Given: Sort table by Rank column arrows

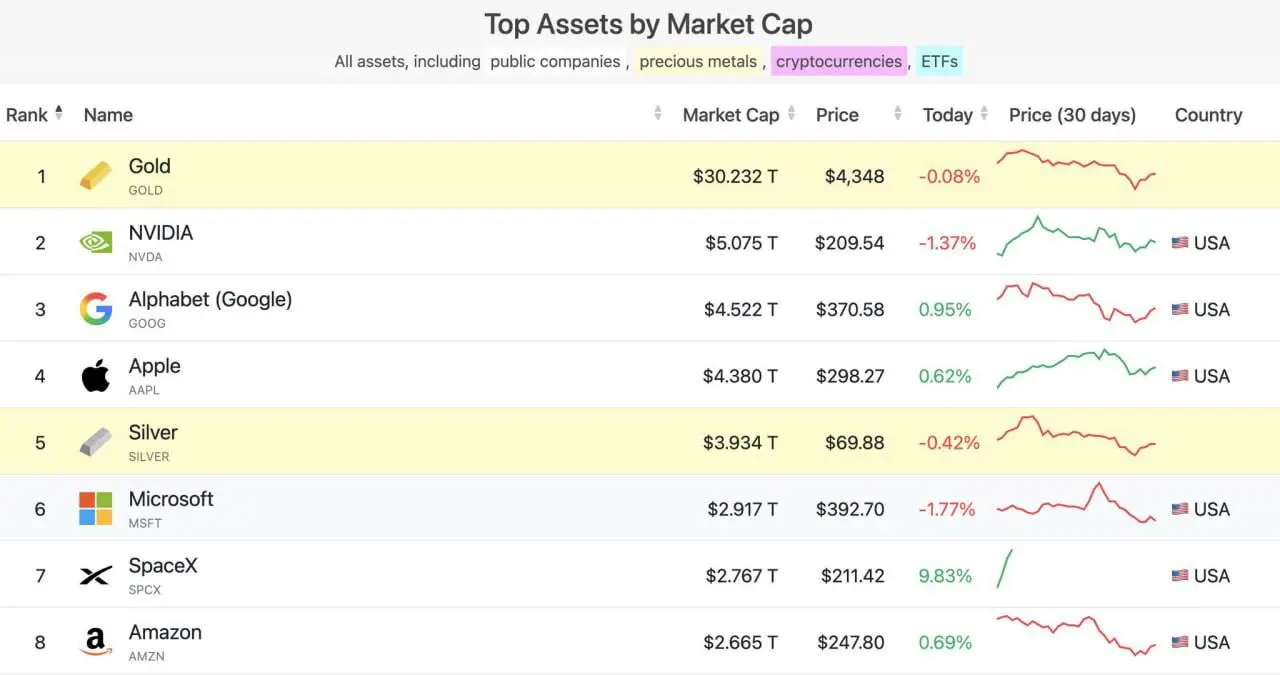Looking at the screenshot, I should pyautogui.click(x=59, y=113).
